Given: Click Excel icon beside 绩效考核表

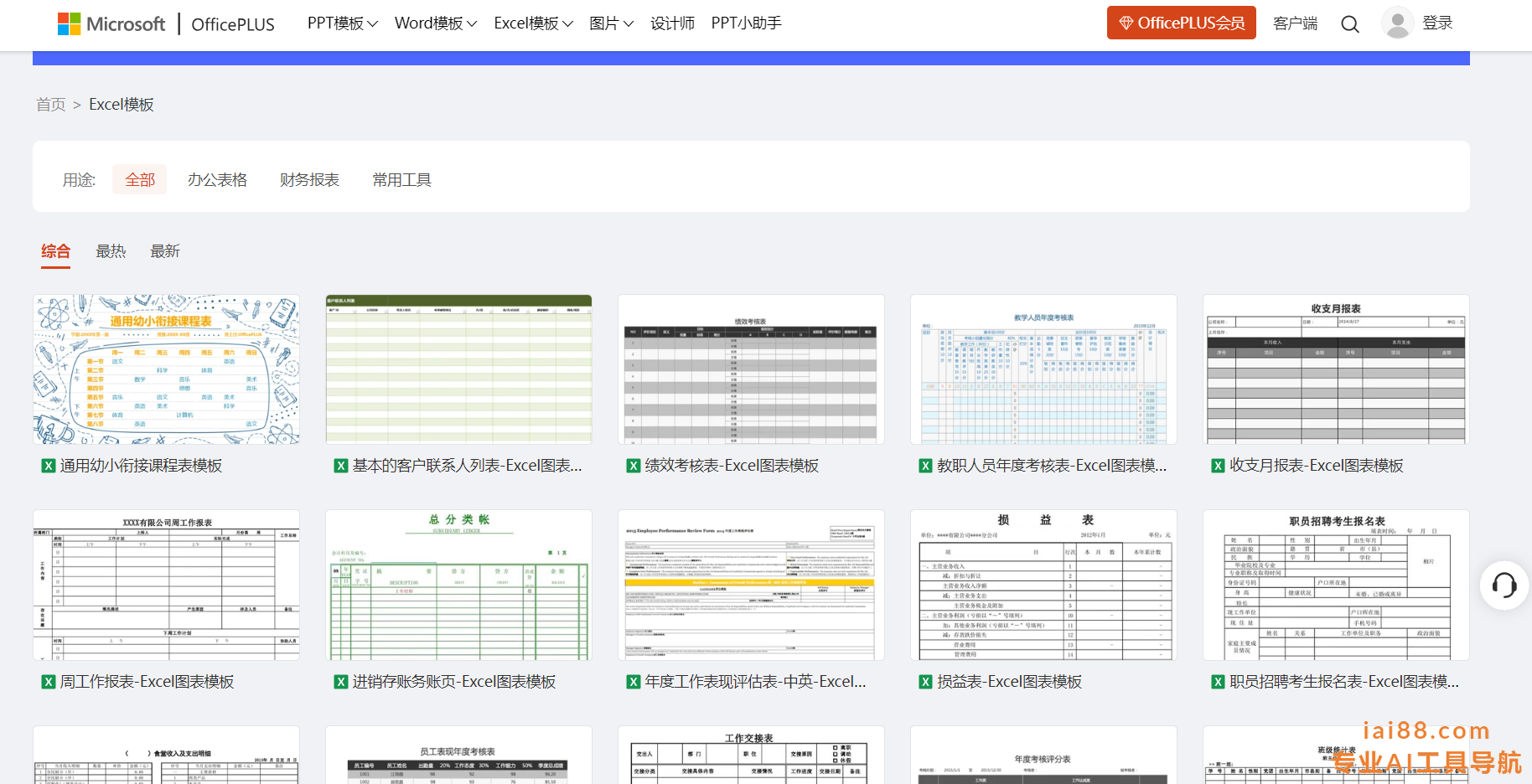Looking at the screenshot, I should coord(634,466).
